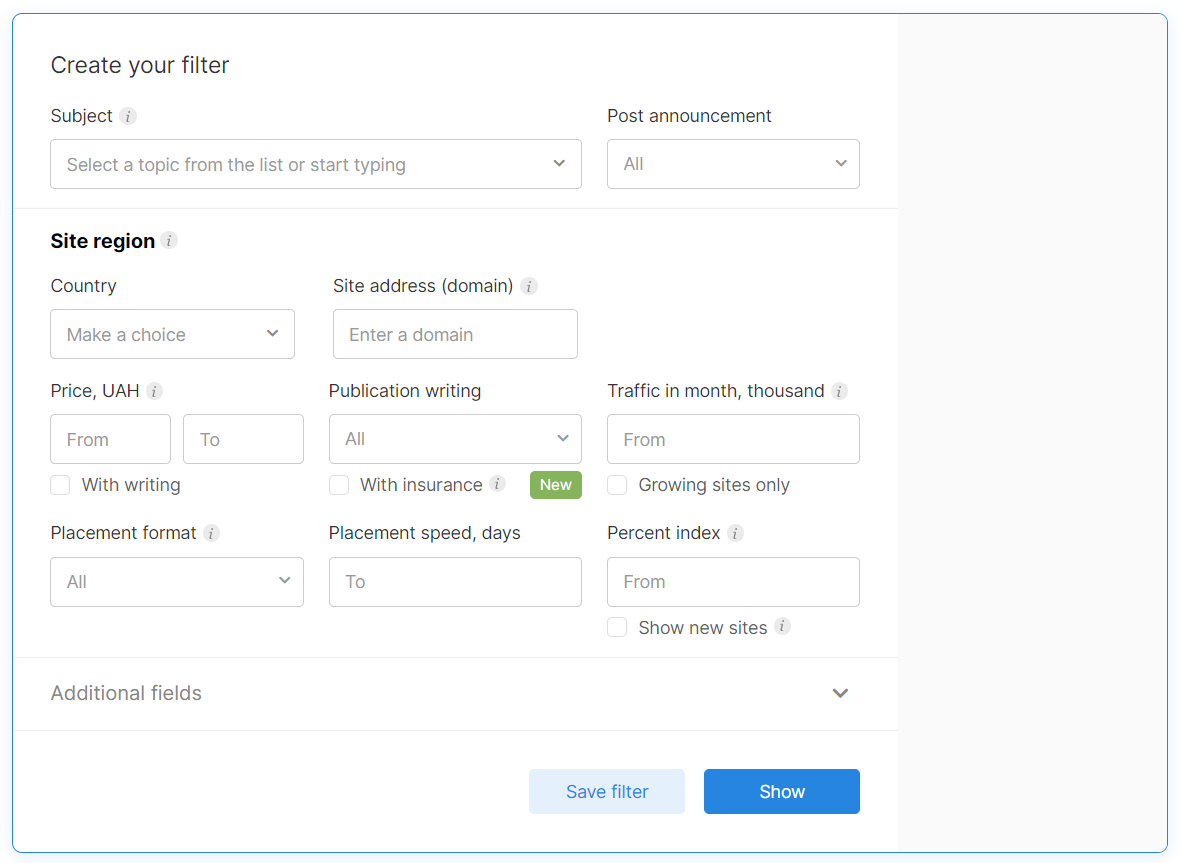The width and height of the screenshot is (1181, 863).
Task: Open the Post announcement dropdown
Action: (733, 164)
